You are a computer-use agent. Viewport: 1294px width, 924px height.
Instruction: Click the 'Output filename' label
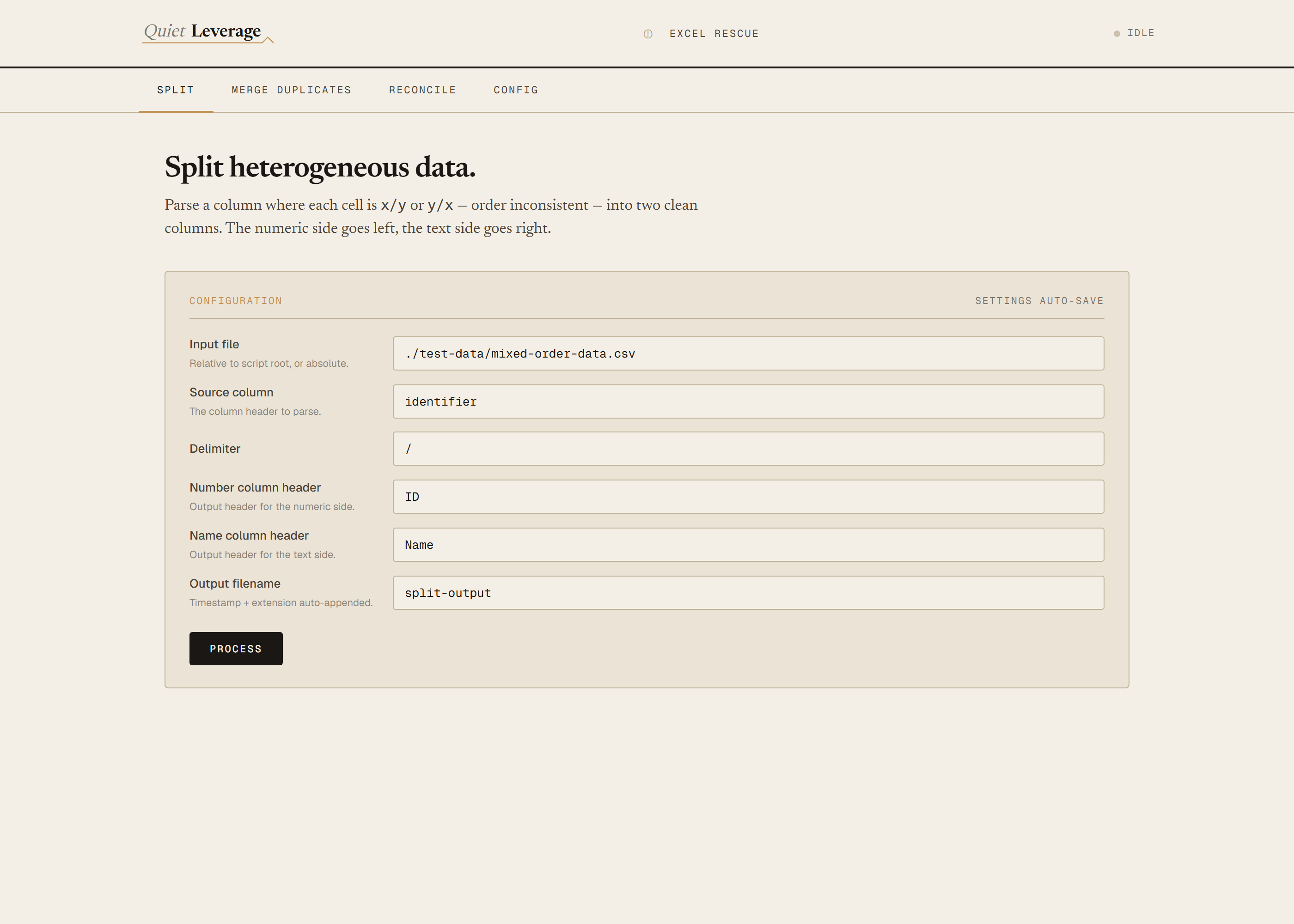pyautogui.click(x=234, y=584)
